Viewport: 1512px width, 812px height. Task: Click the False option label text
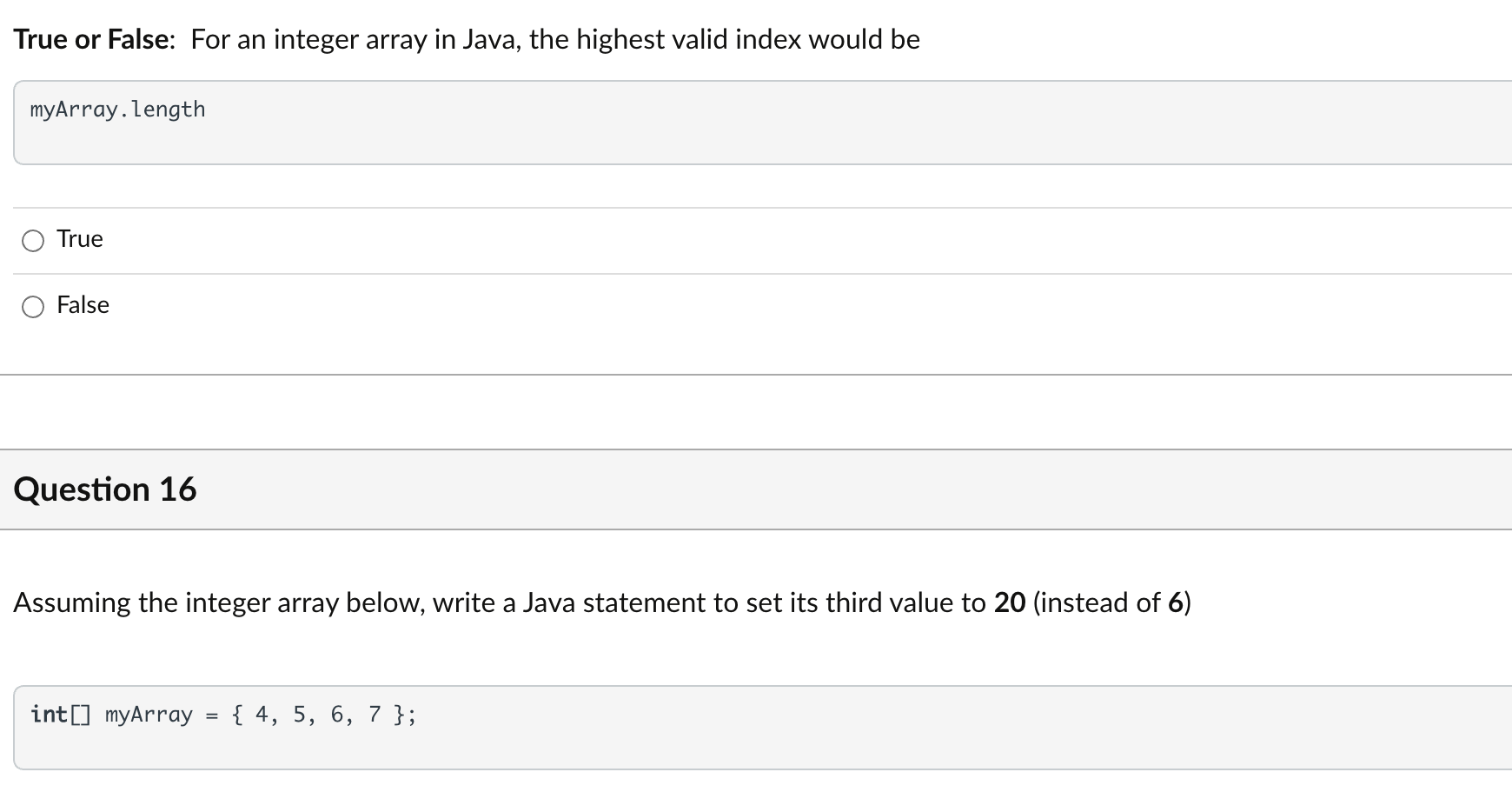pos(83,305)
